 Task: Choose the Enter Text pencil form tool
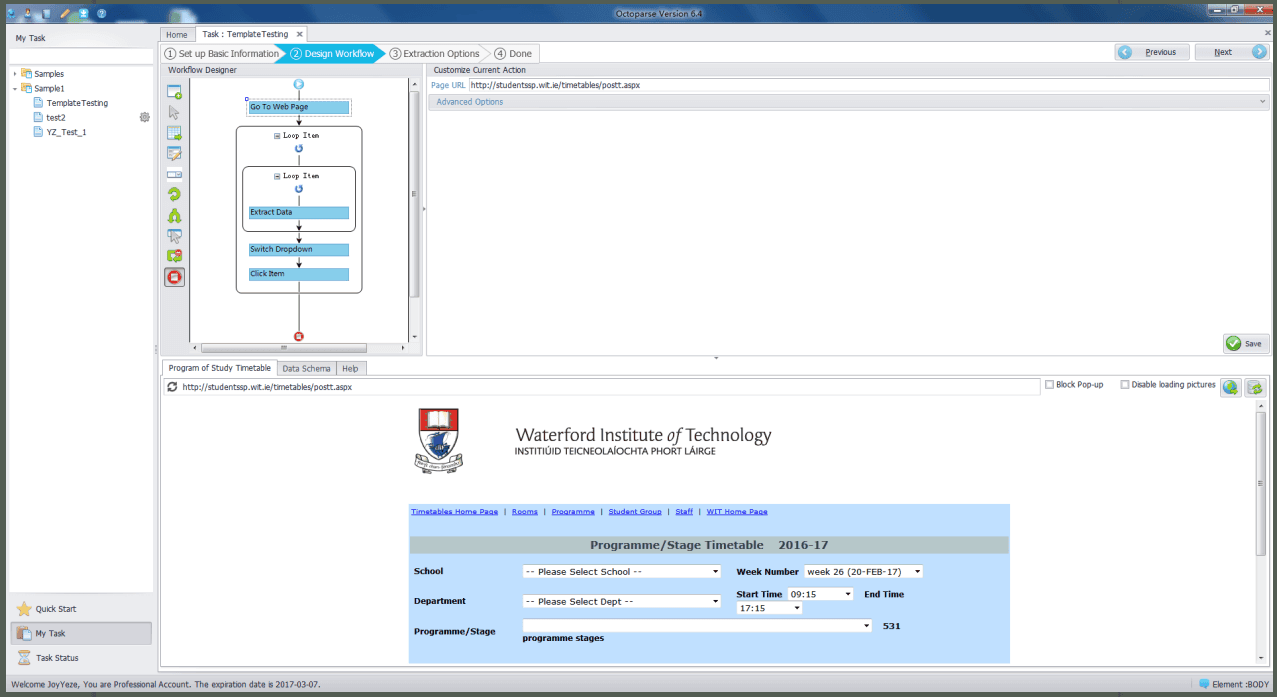coord(174,154)
